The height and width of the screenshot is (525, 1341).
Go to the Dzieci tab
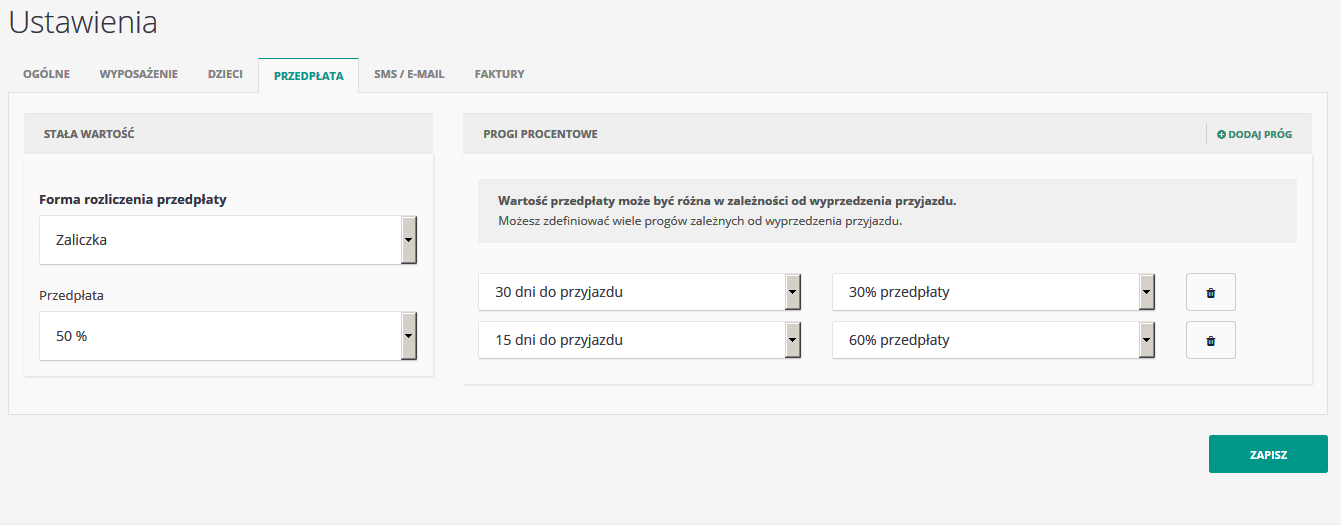pos(225,74)
